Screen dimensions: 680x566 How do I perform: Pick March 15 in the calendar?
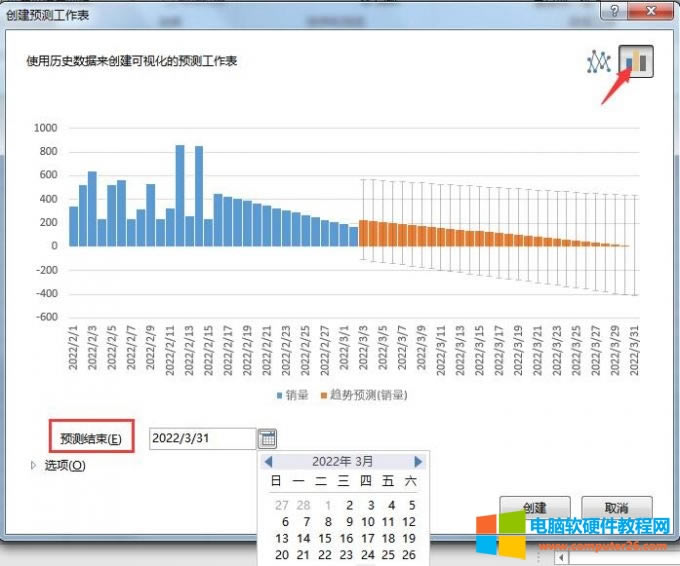[327, 538]
